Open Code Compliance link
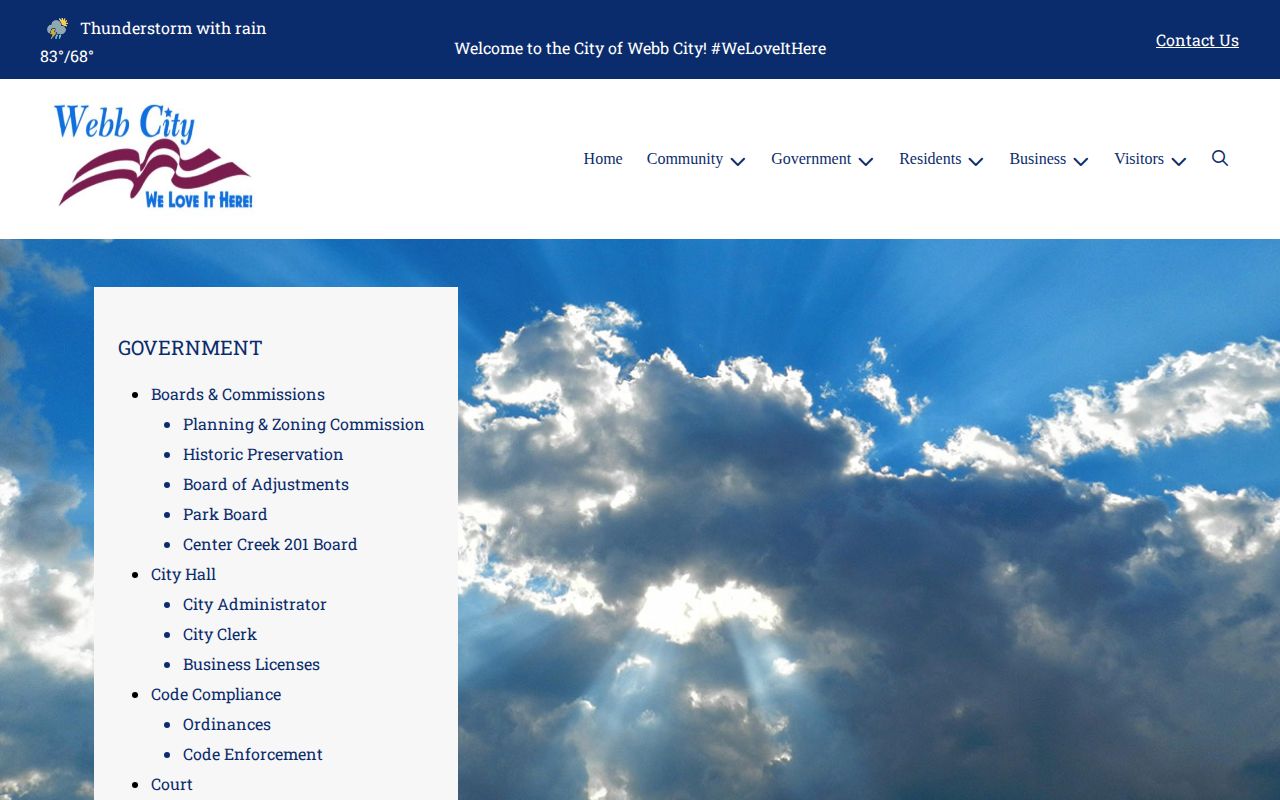Screen dimensions: 1280x800 coord(216,694)
